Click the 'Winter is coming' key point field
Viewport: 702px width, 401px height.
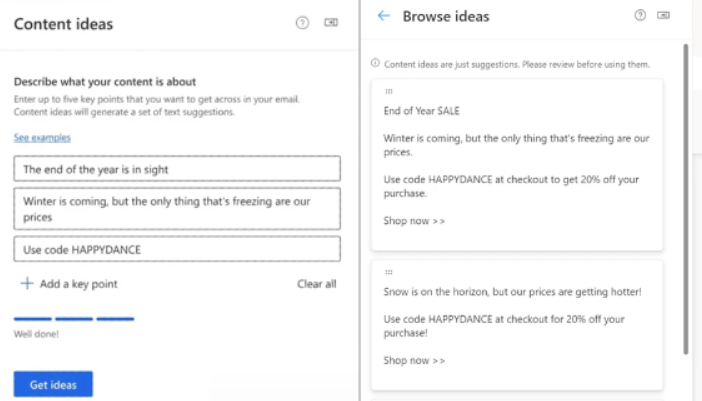click(177, 208)
